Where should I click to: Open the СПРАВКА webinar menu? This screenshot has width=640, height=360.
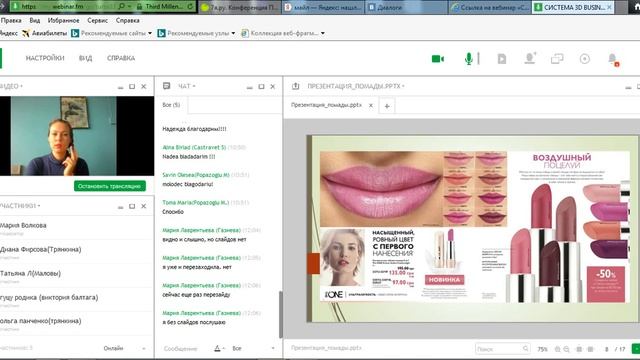pyautogui.click(x=121, y=58)
